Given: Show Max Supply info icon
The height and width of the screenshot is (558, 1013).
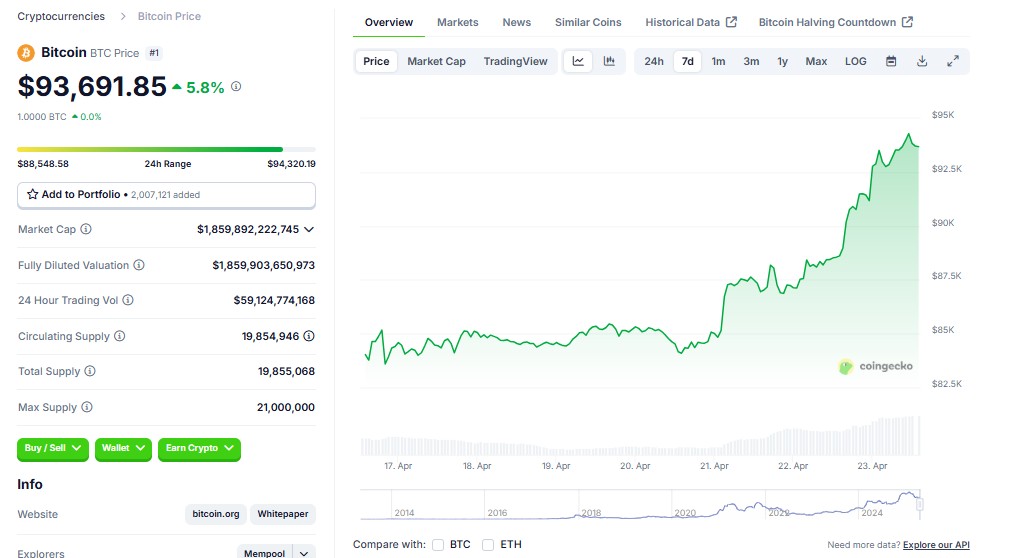Looking at the screenshot, I should point(87,408).
